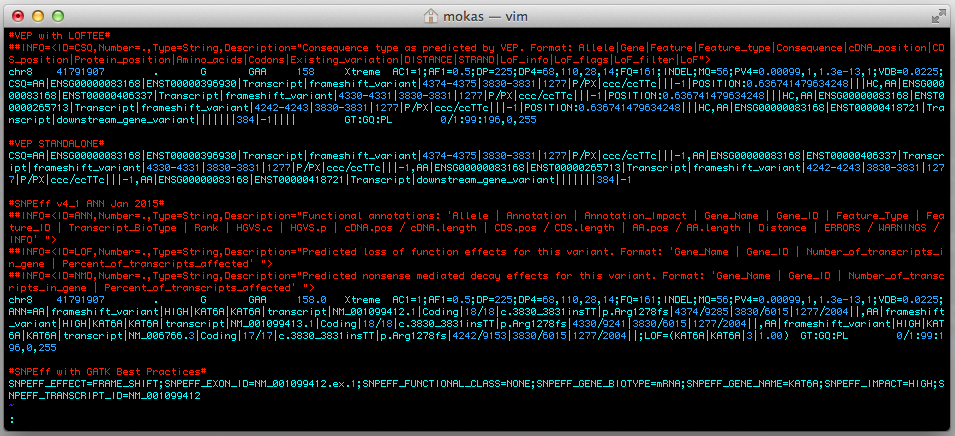Click "#SNPEff with GATK Best Practices#" heading
This screenshot has width=955, height=436.
pos(107,371)
